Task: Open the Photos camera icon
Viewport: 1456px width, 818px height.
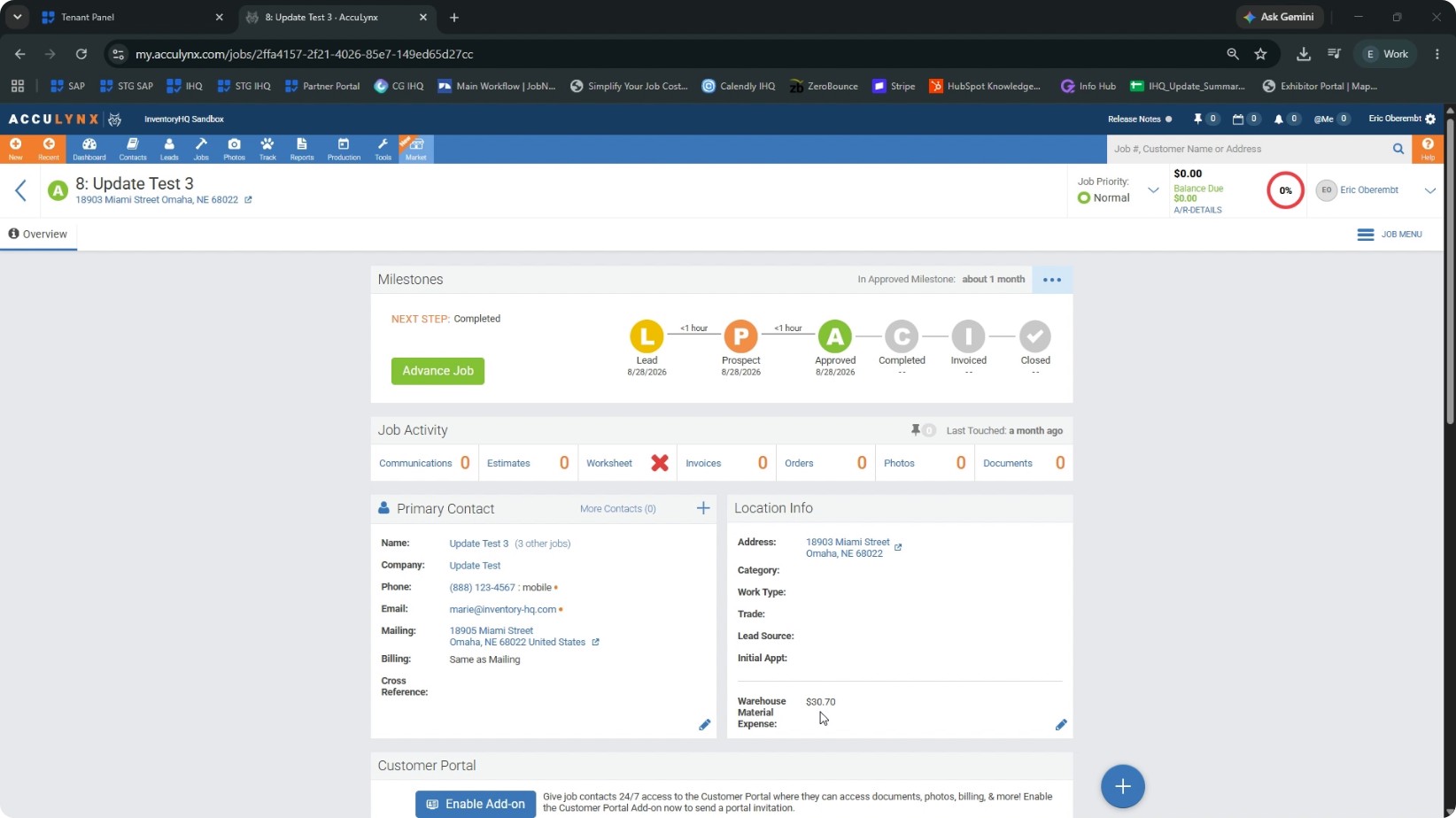Action: (x=234, y=149)
